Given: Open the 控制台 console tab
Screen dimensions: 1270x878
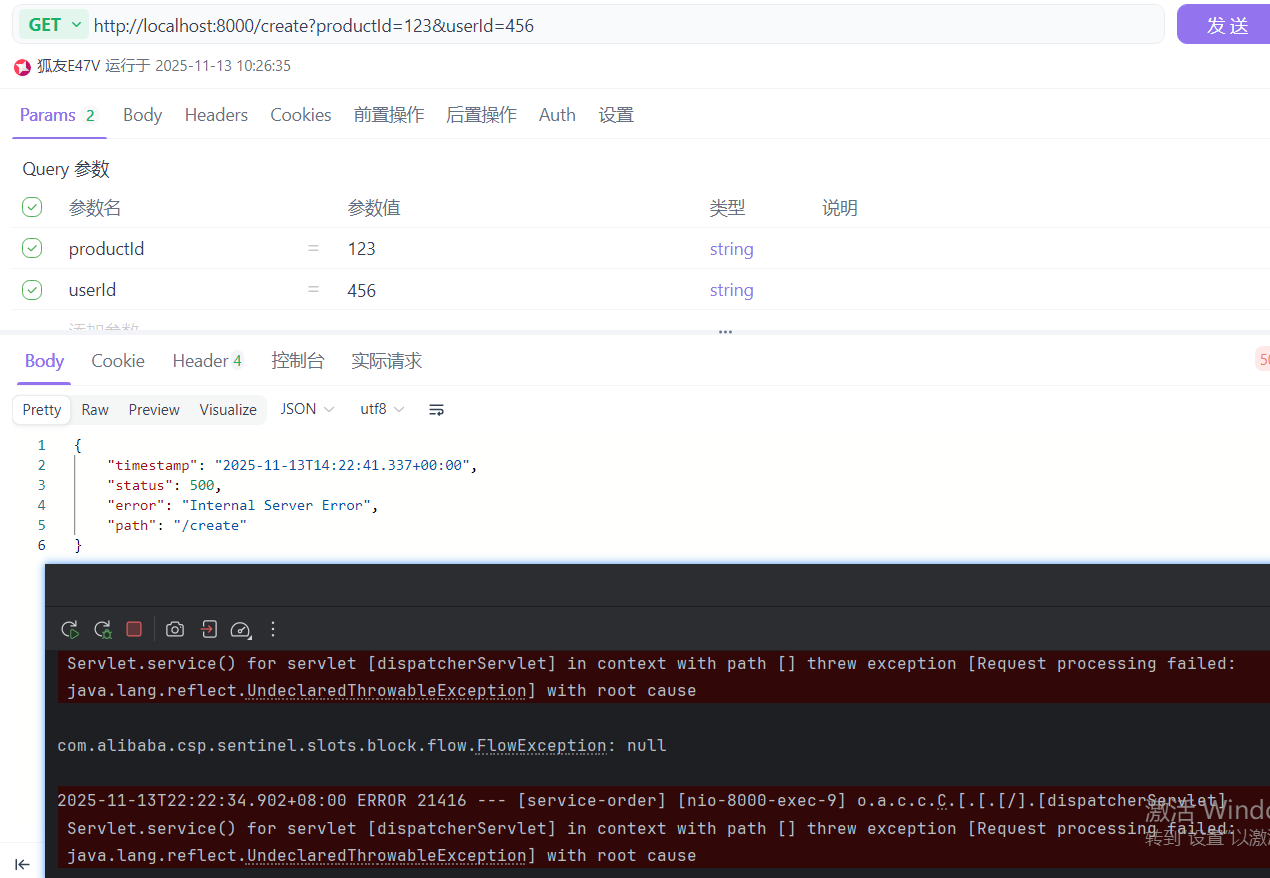Looking at the screenshot, I should tap(298, 361).
